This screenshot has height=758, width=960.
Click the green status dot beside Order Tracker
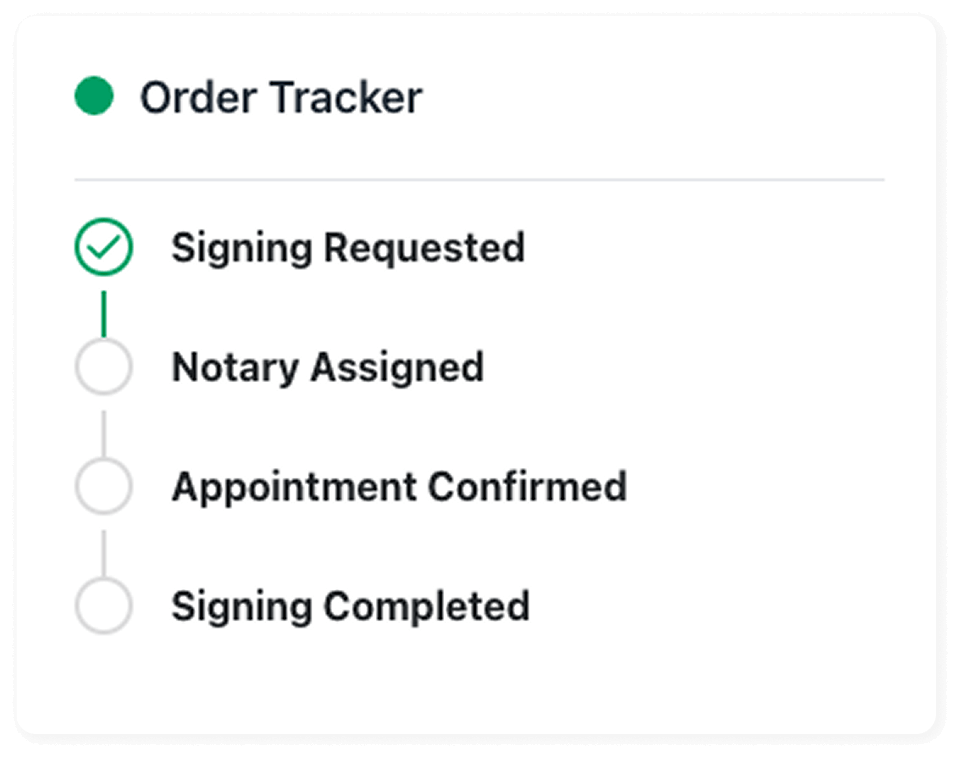[94, 96]
